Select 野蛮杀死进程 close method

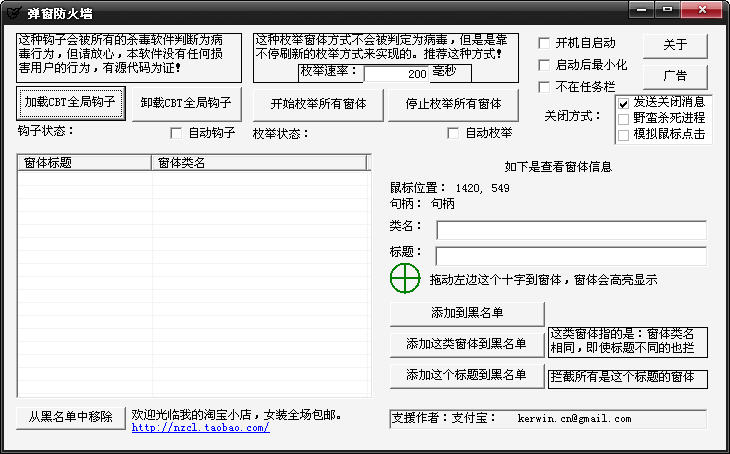click(x=624, y=118)
